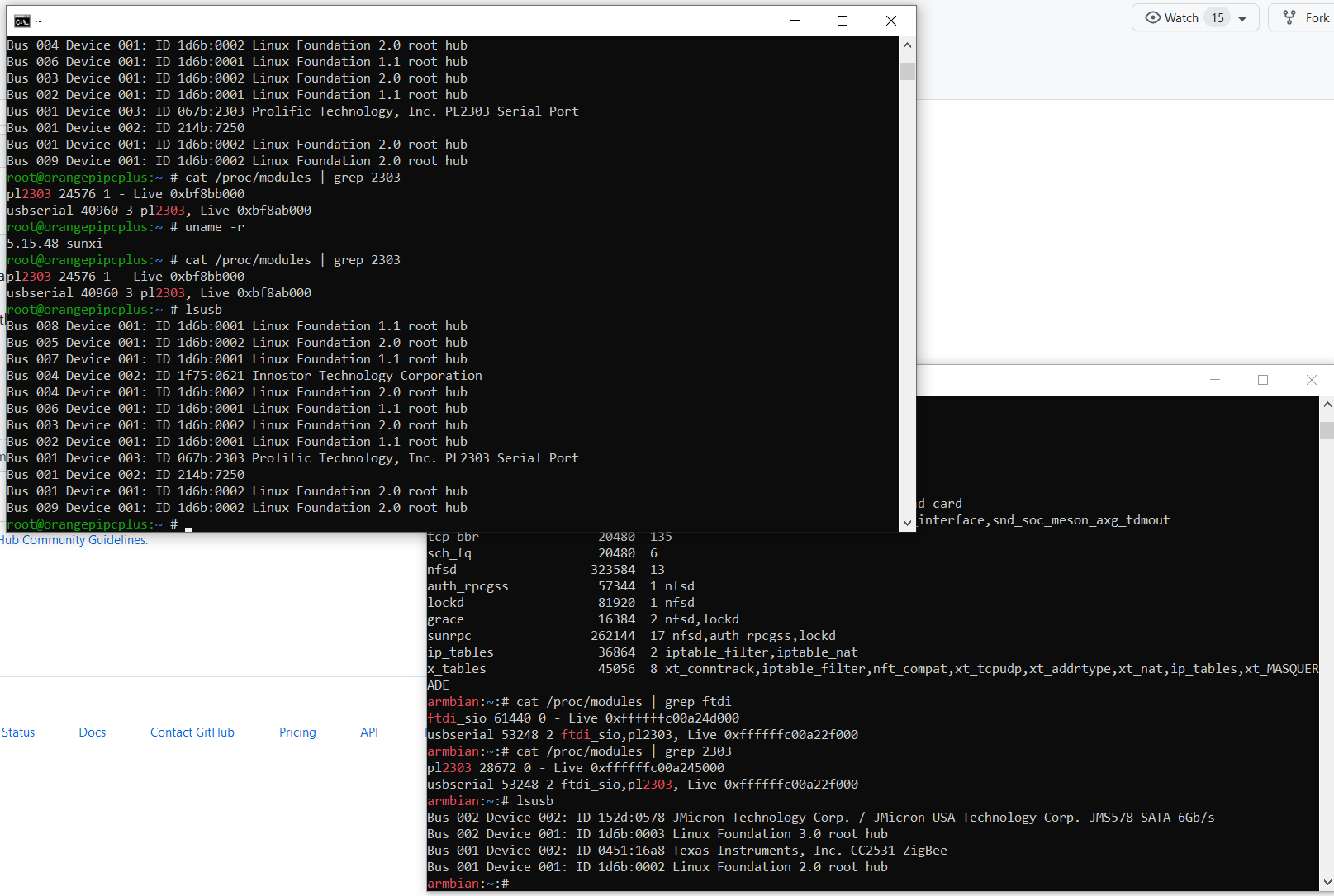Viewport: 1334px width, 896px height.
Task: Open the Status link in the footer
Action: 18,732
